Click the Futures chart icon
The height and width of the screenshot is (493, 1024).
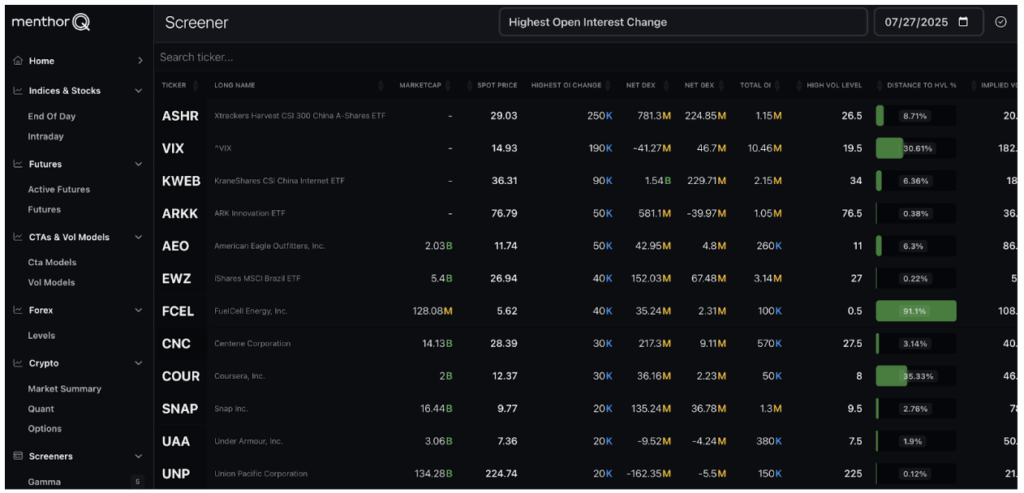[18, 164]
